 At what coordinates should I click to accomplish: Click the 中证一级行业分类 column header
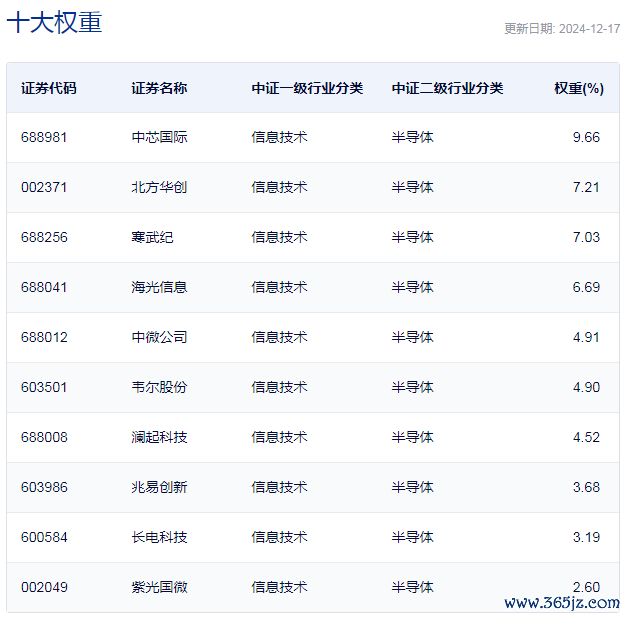pyautogui.click(x=307, y=88)
